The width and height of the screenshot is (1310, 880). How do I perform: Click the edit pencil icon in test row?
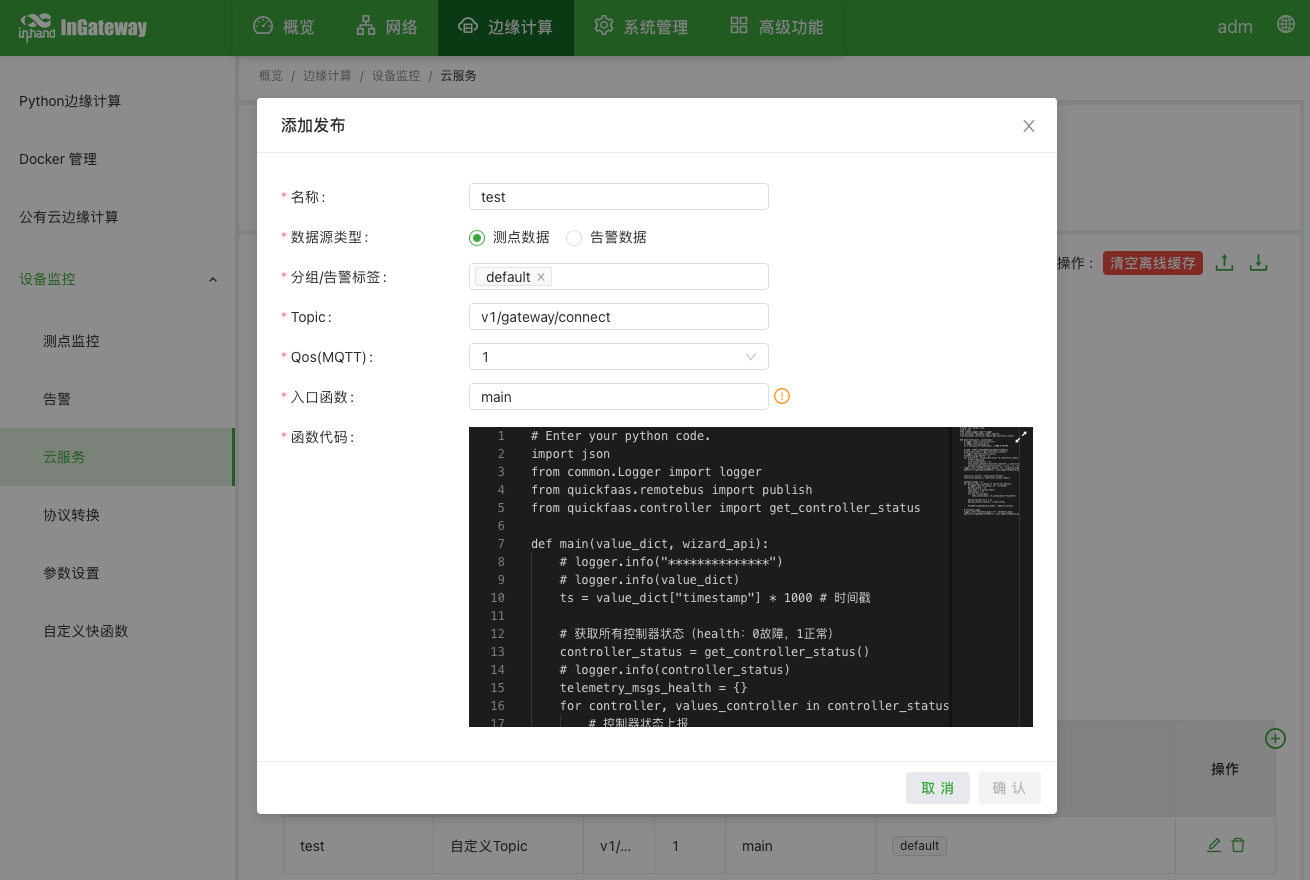(x=1214, y=845)
